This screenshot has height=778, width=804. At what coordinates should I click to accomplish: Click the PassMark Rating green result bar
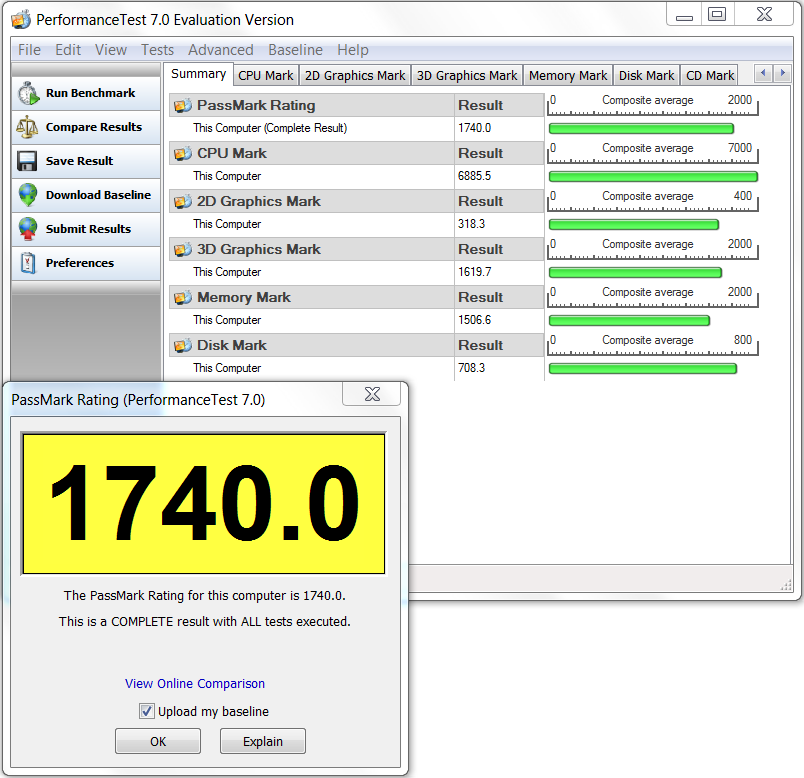pyautogui.click(x=641, y=128)
